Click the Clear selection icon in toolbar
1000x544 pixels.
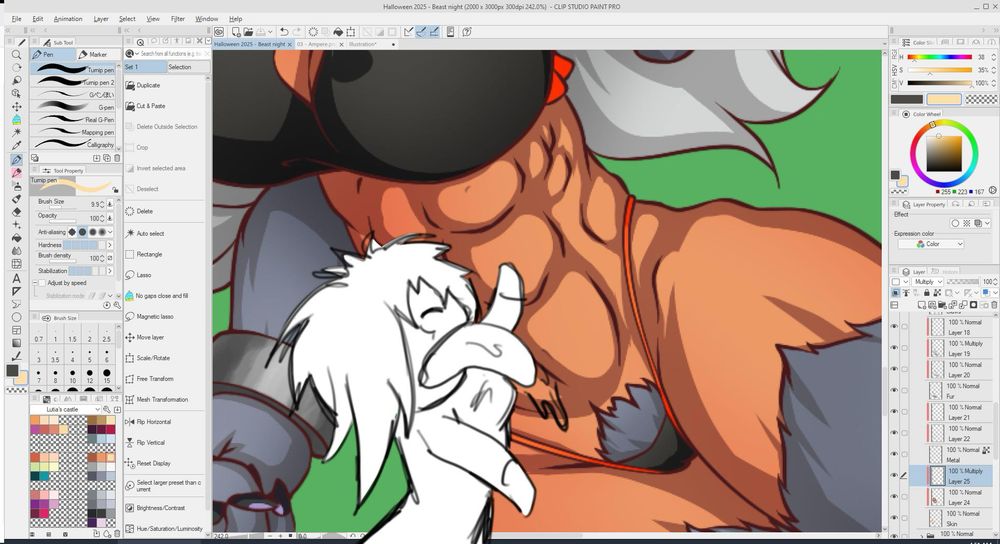pos(313,32)
